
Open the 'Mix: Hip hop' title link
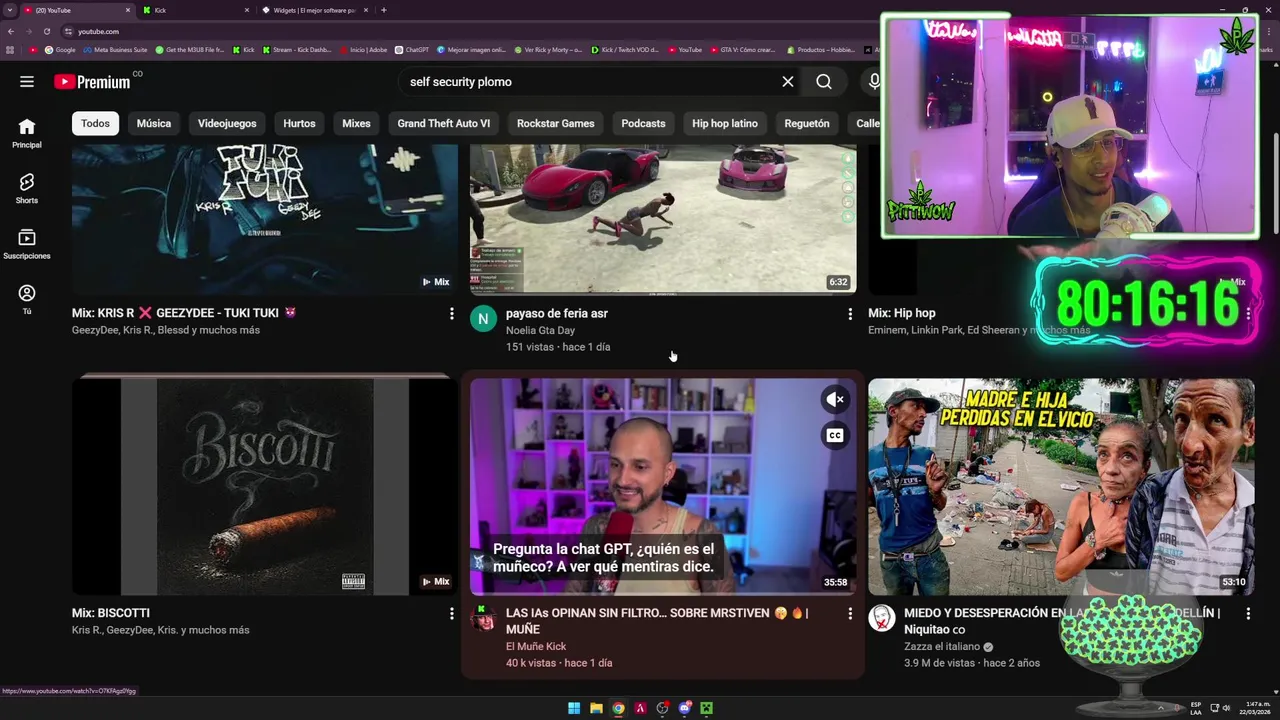coord(902,313)
